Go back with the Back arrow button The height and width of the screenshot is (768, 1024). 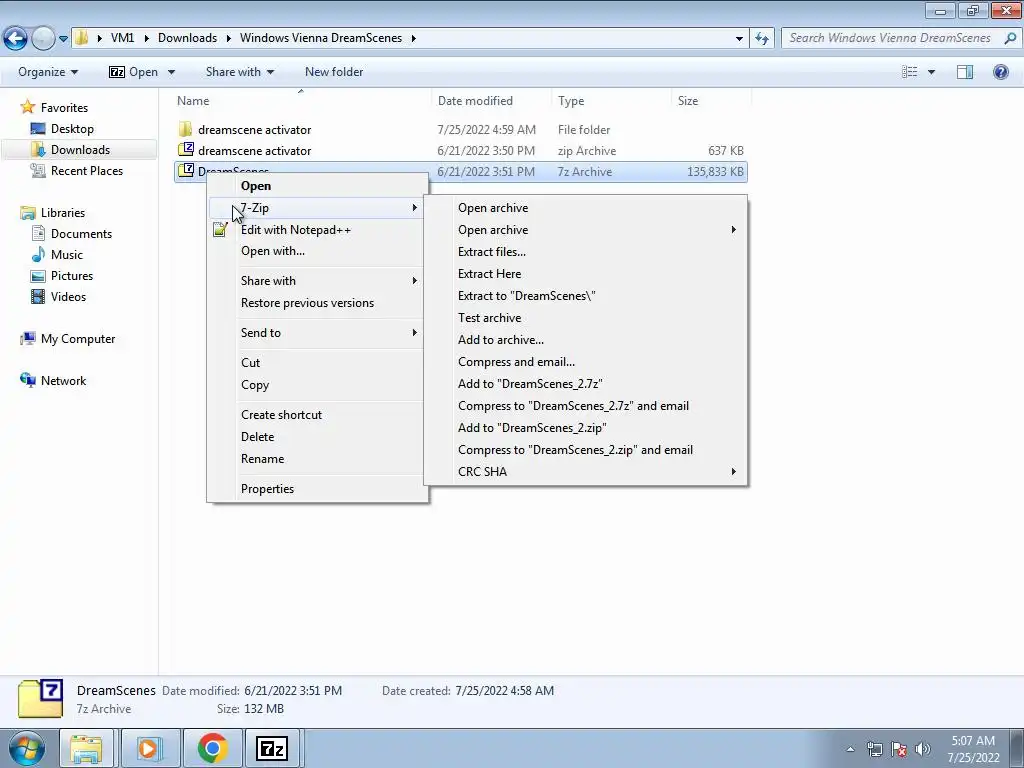[15, 38]
